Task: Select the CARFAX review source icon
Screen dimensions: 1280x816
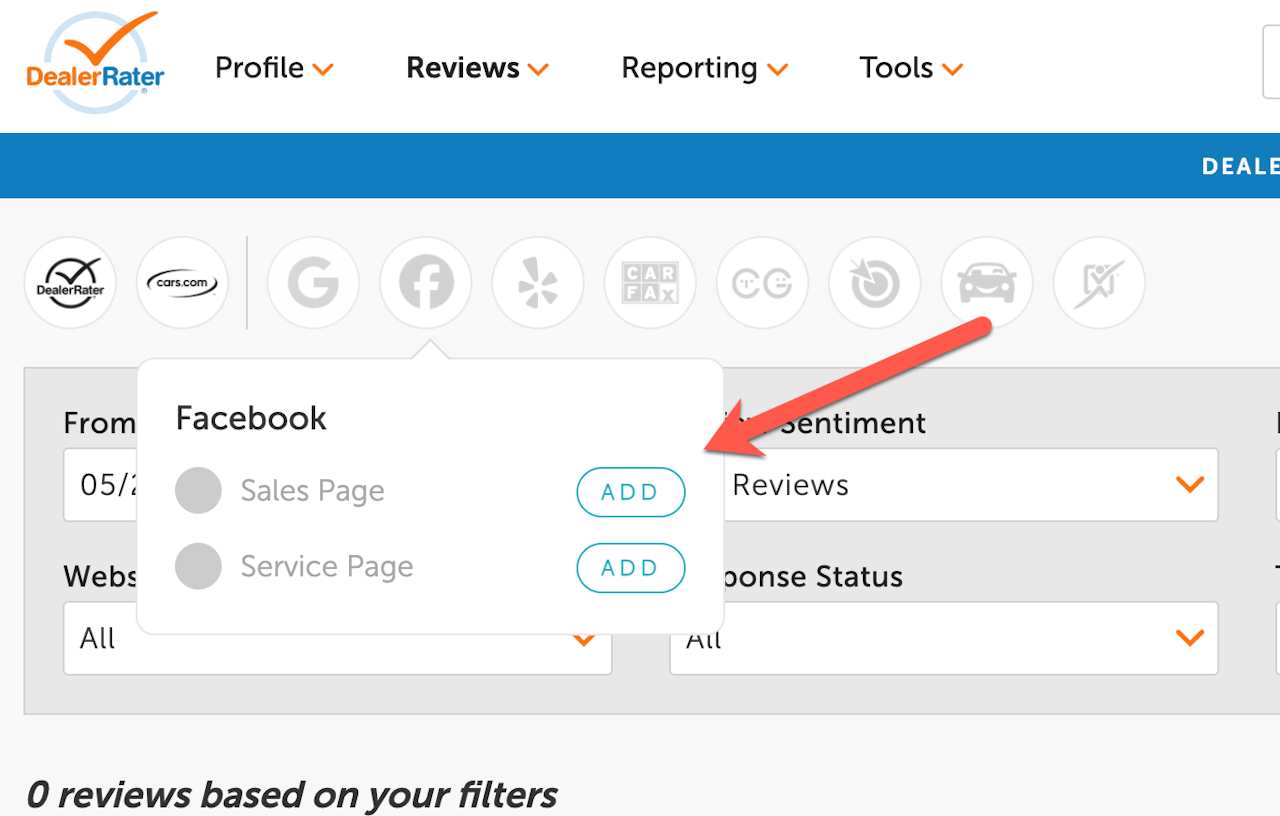Action: click(x=650, y=283)
